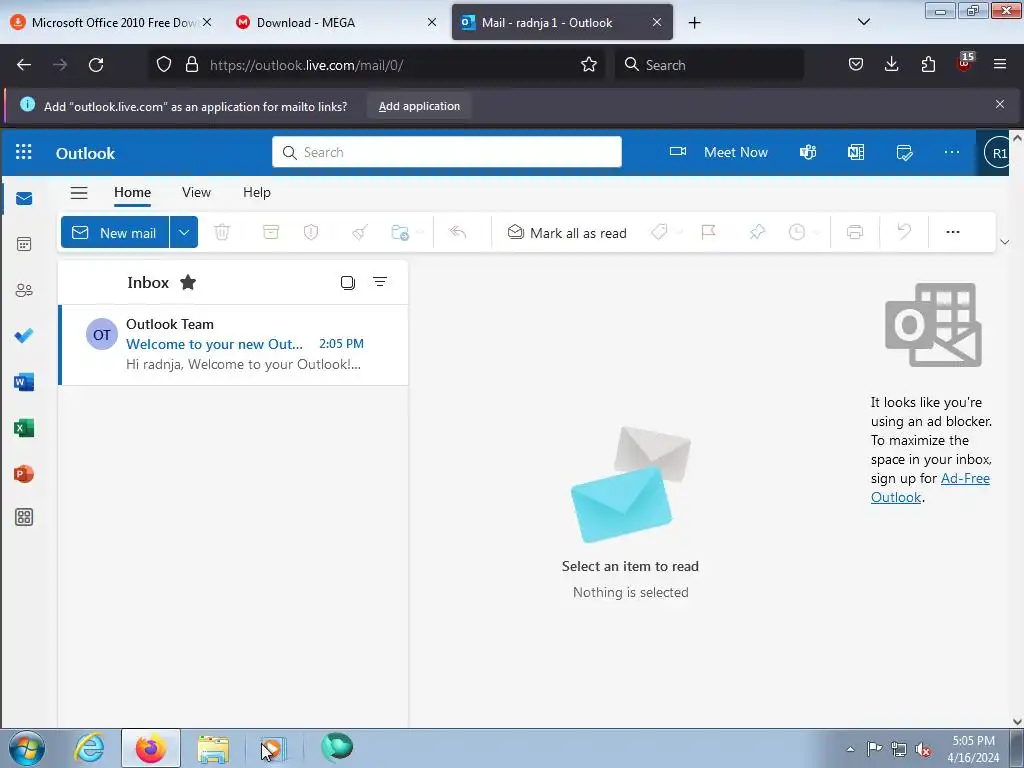Open Firefox Downloads arrow icon

(891, 64)
